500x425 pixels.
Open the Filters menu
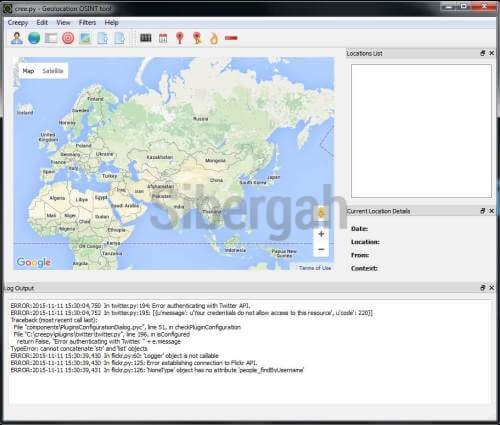(87, 23)
